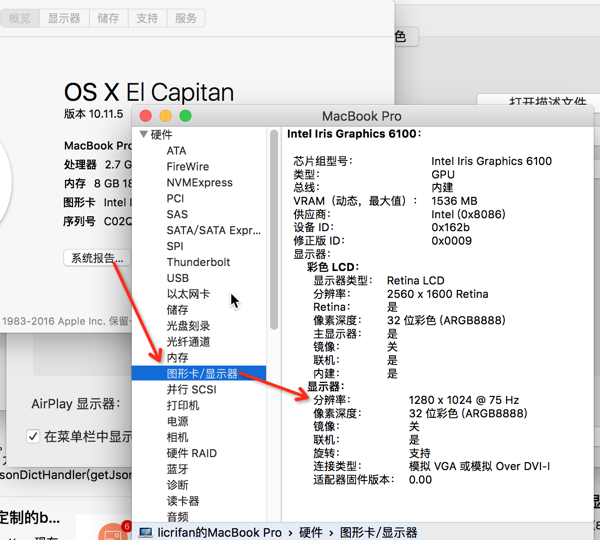Select ATA in hardware list
The width and height of the screenshot is (600, 540).
coord(176,151)
